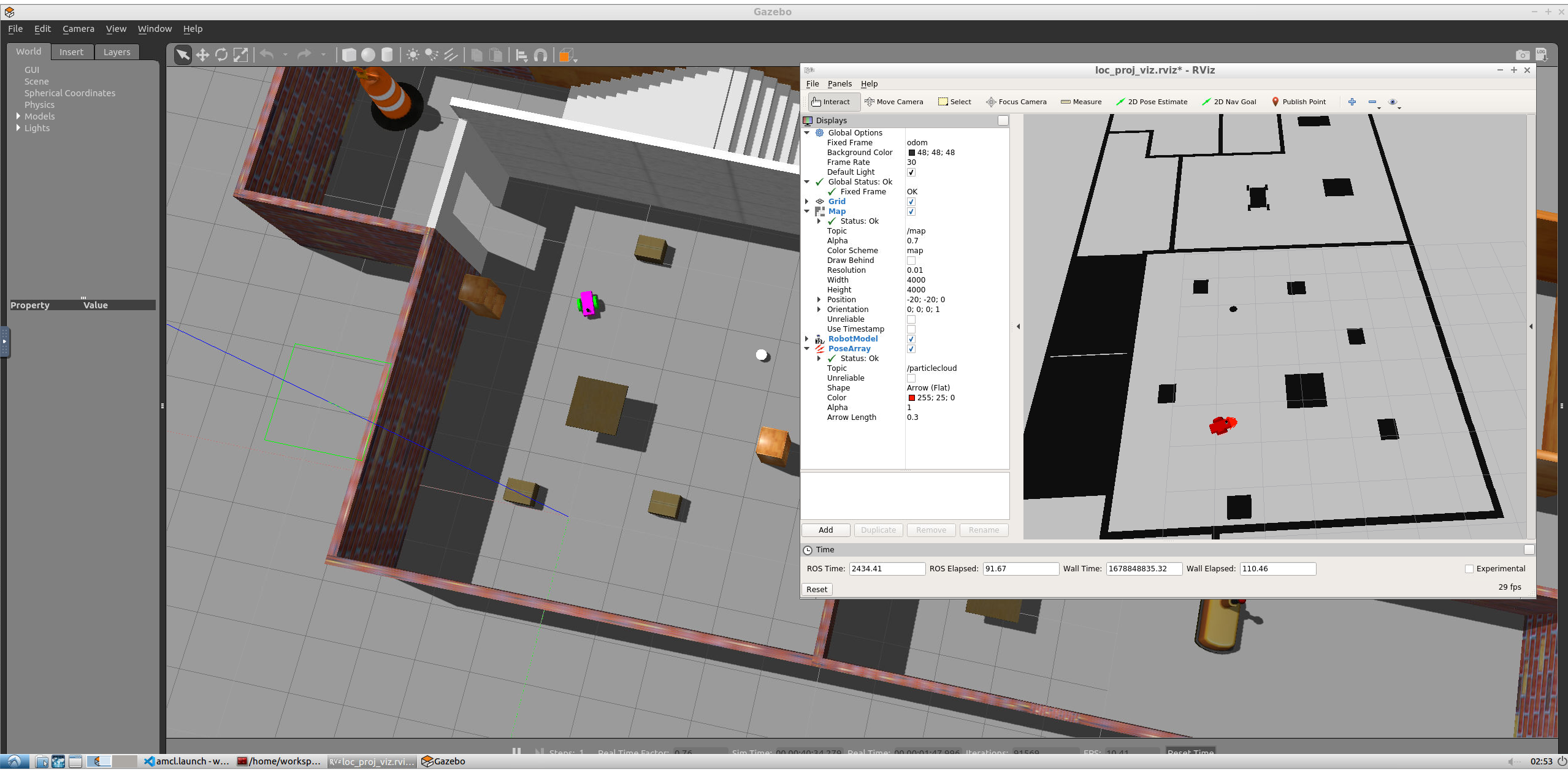Activate the Translate mode tool in Gazebo
1568x773 pixels.
[x=202, y=55]
